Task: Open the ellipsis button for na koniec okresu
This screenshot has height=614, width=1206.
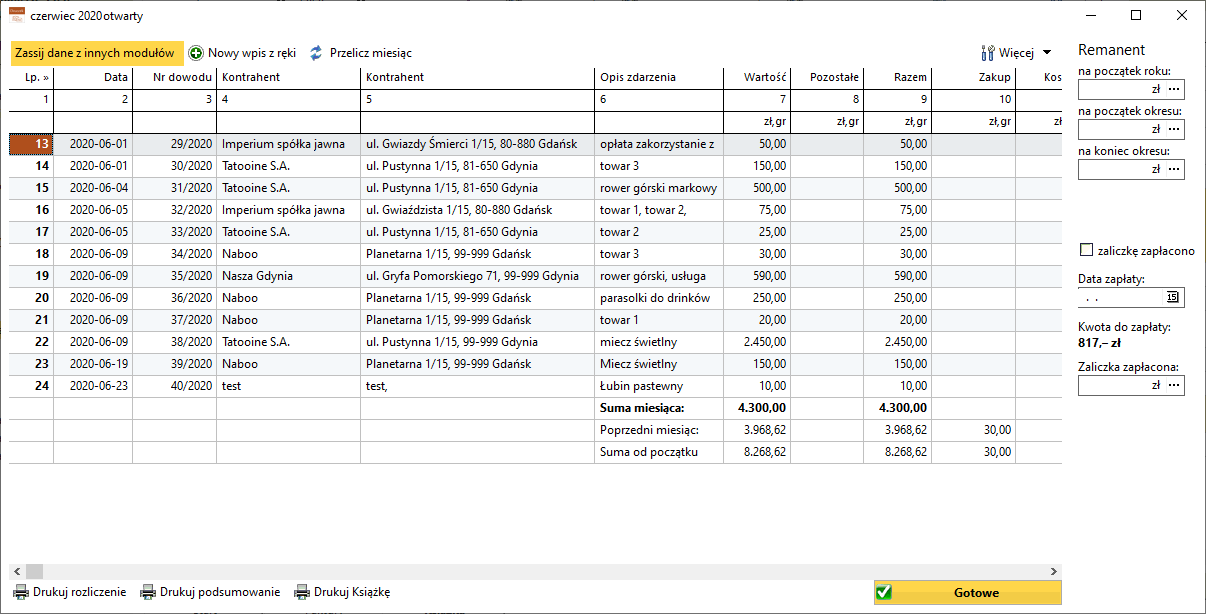Action: [x=1173, y=170]
